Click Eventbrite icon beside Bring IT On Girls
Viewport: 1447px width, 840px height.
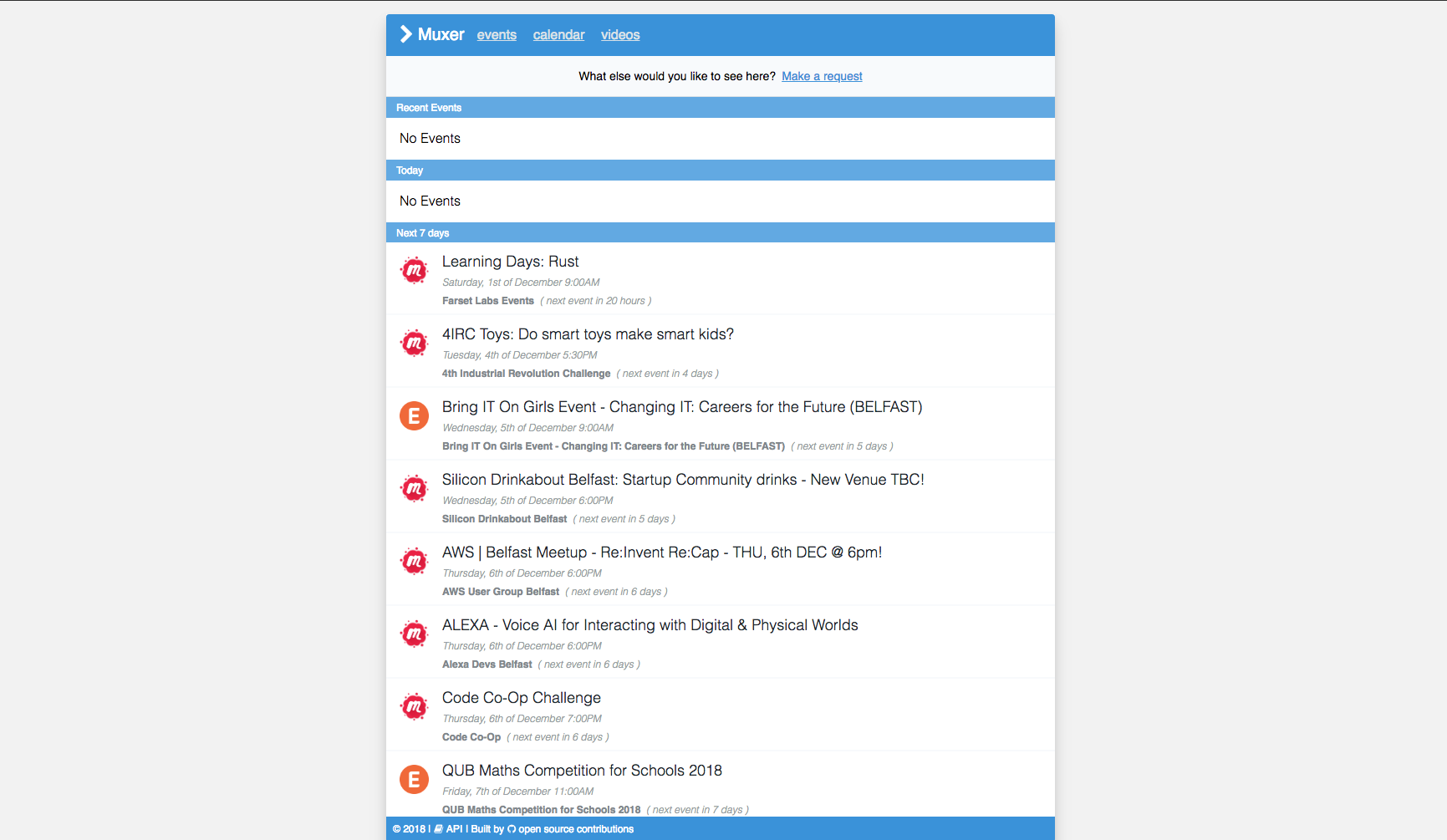tap(414, 415)
